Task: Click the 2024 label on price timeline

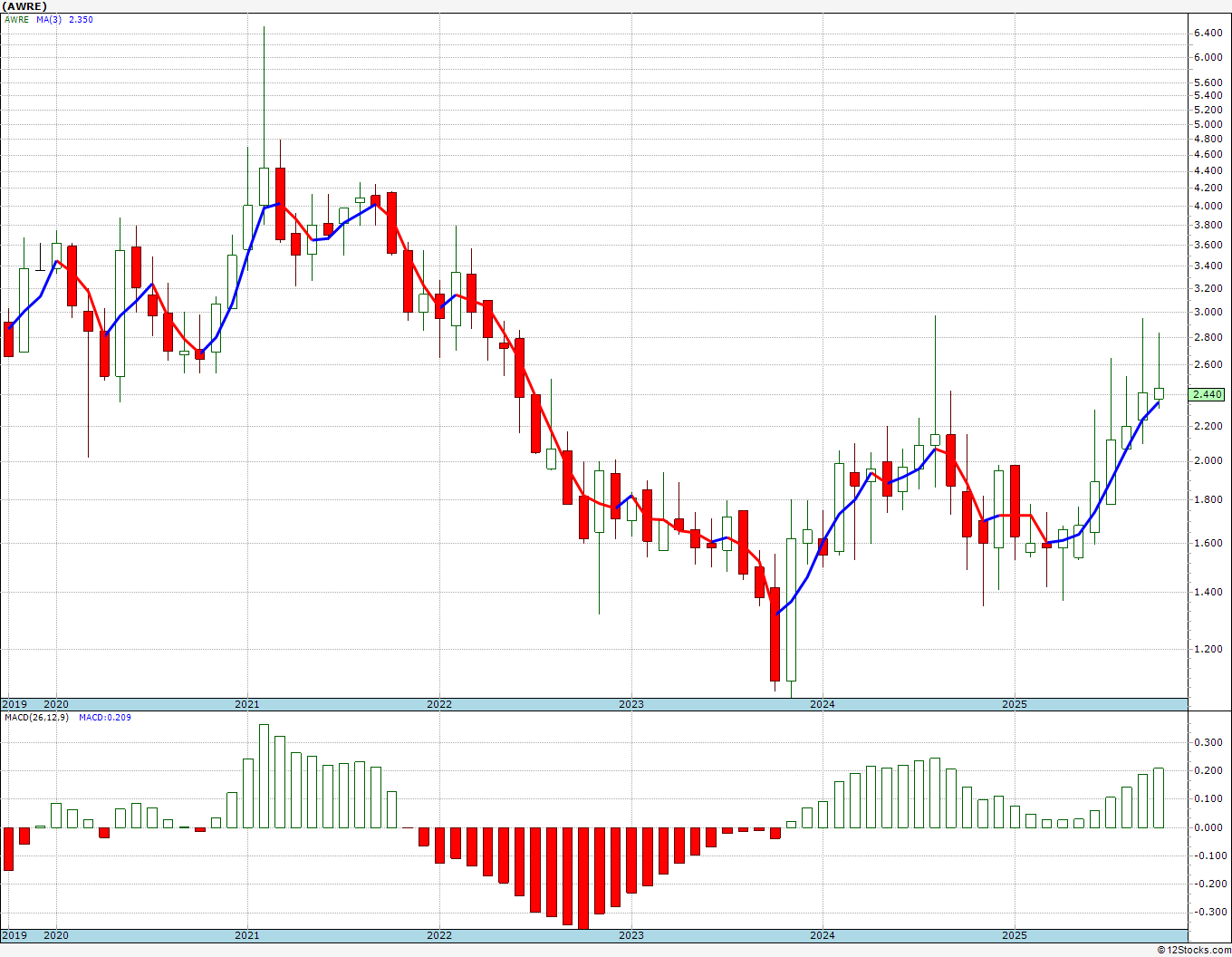Action: coord(823,704)
